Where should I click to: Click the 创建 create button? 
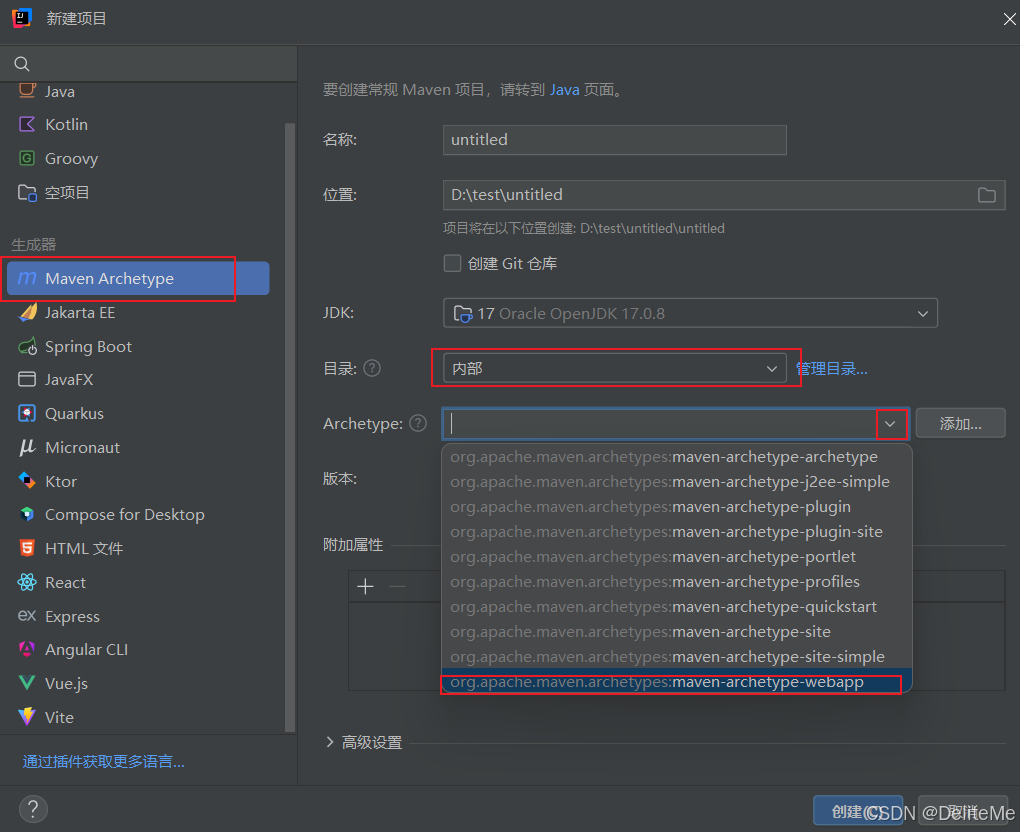(x=857, y=811)
